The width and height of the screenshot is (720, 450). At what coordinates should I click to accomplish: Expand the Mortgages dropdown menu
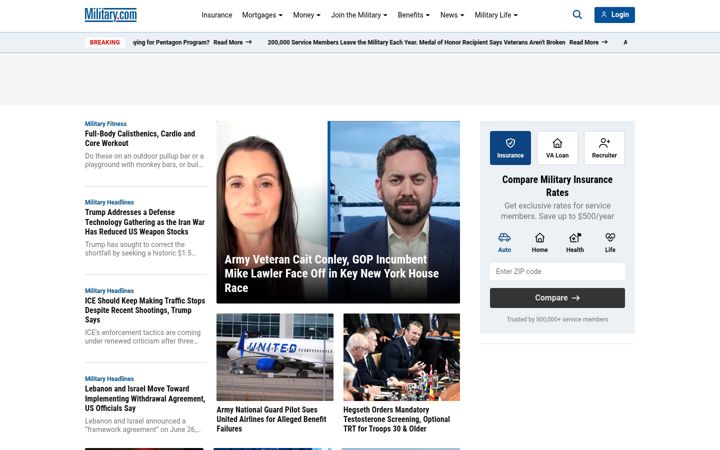262,15
